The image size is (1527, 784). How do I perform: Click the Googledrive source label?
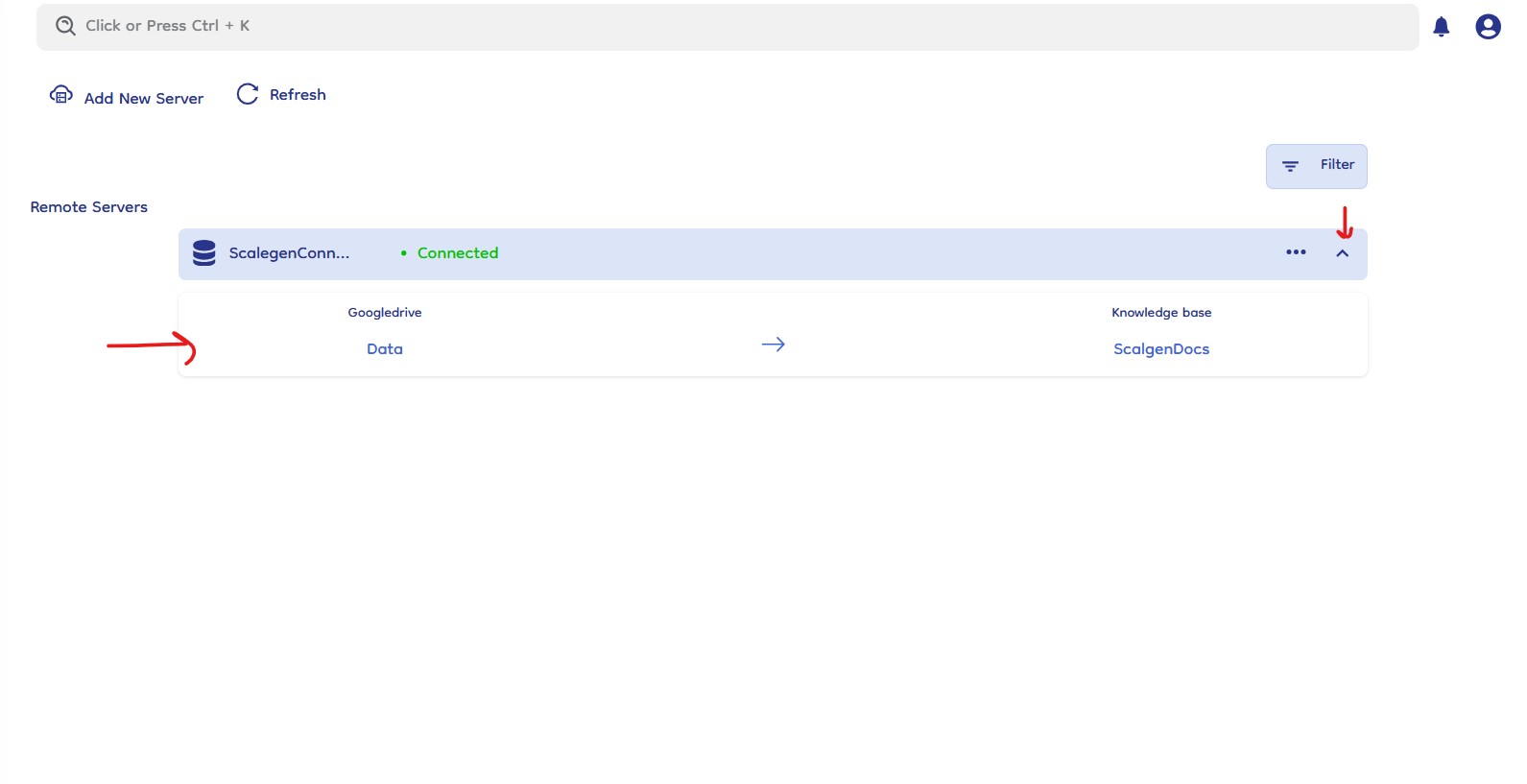pos(384,313)
